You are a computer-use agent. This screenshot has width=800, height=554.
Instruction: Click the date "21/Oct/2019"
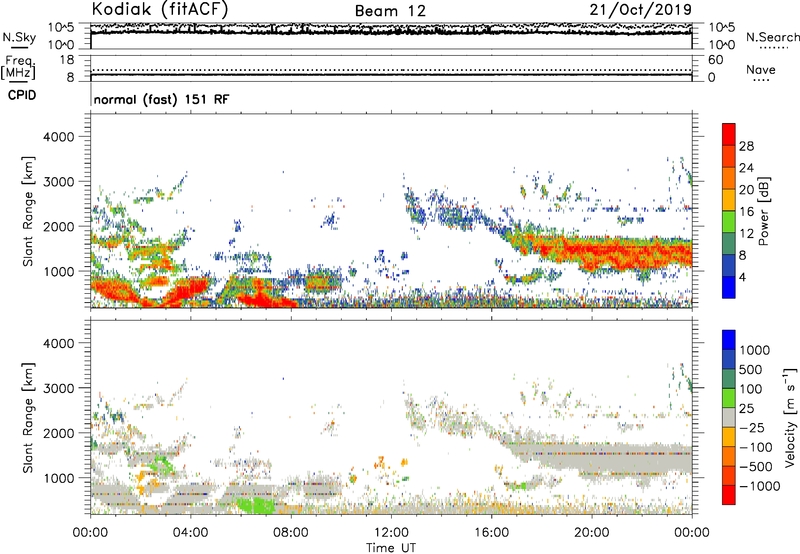(641, 10)
